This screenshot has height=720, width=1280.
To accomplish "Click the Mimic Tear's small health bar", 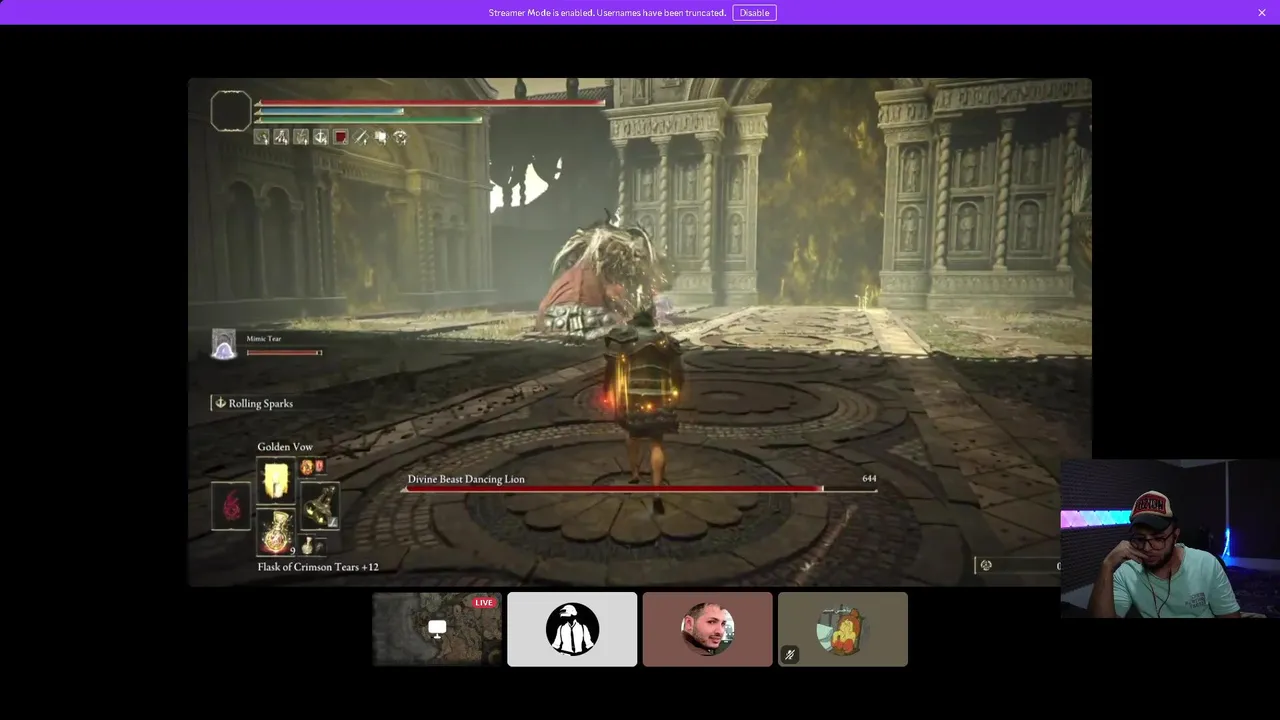I will [284, 352].
